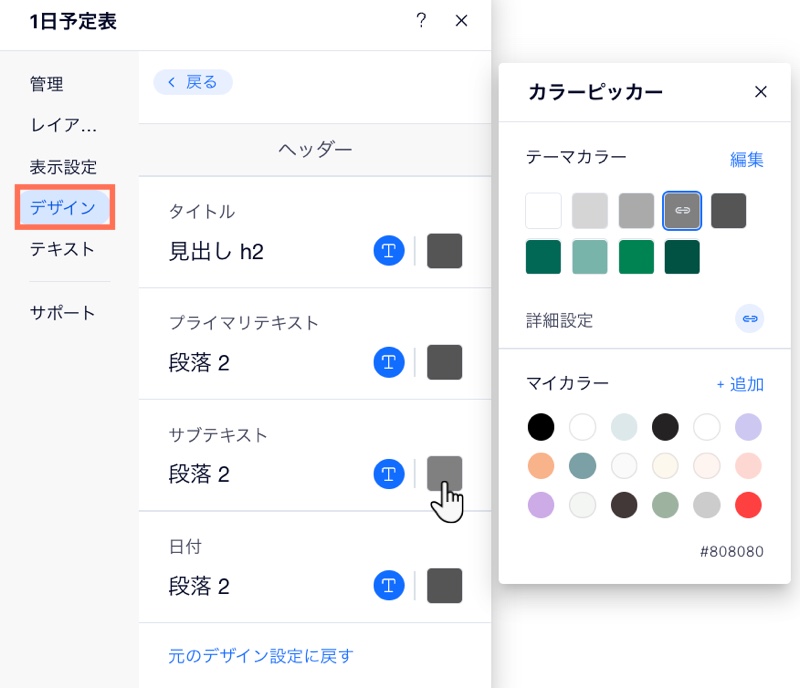
Task: Select the pale mint theme color swatch
Action: point(590,257)
